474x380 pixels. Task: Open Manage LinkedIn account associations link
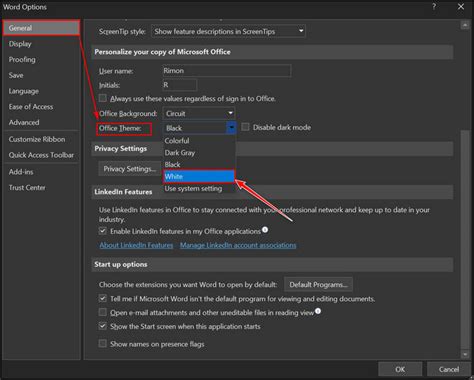click(x=238, y=245)
